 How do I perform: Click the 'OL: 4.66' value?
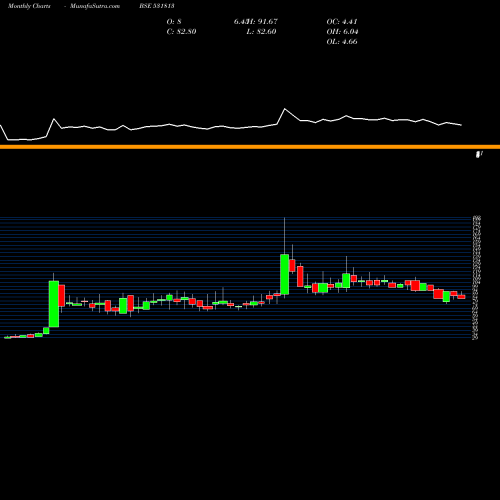pyautogui.click(x=342, y=42)
